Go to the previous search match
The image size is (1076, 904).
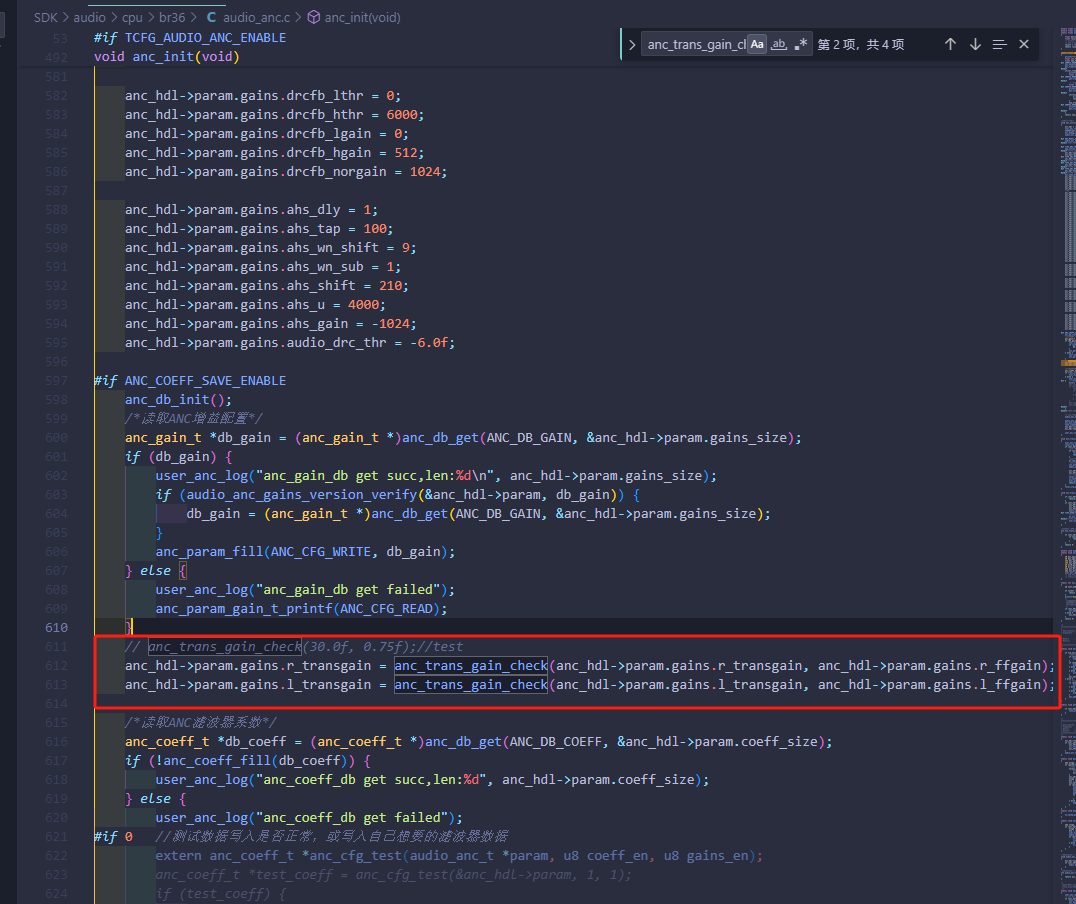click(x=950, y=45)
